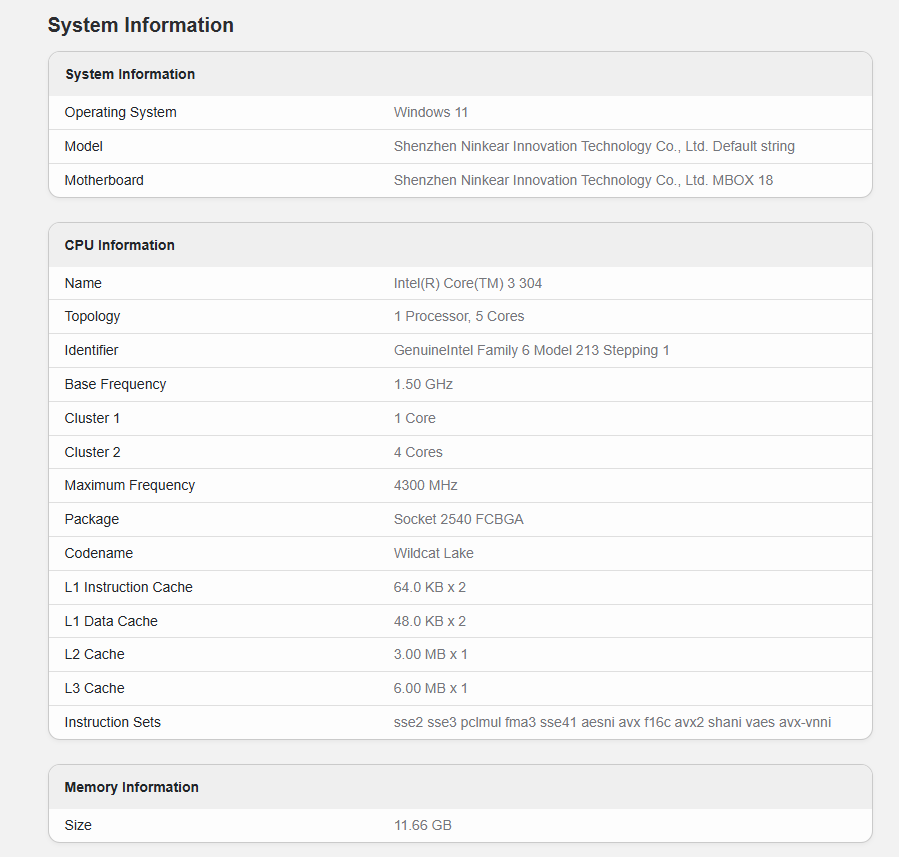The height and width of the screenshot is (857, 899).
Task: Click the Windows 11 value text
Action: [x=431, y=112]
